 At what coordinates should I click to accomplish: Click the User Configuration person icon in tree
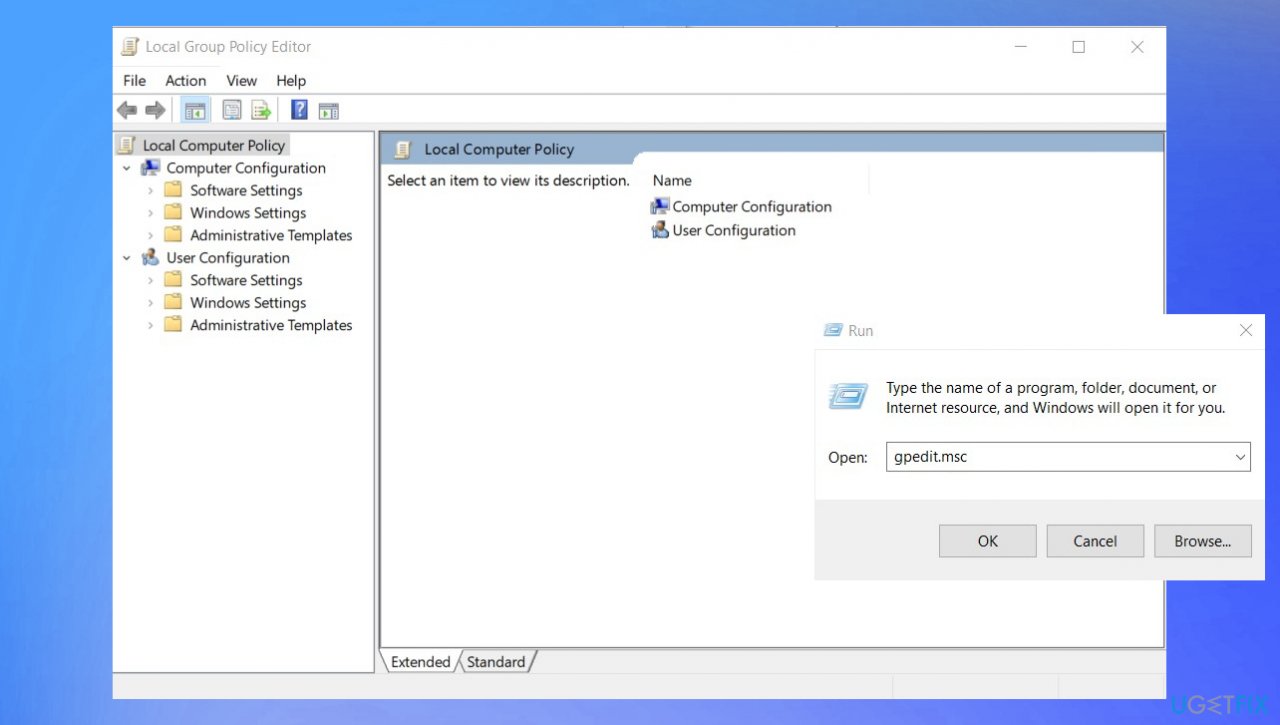pyautogui.click(x=150, y=258)
